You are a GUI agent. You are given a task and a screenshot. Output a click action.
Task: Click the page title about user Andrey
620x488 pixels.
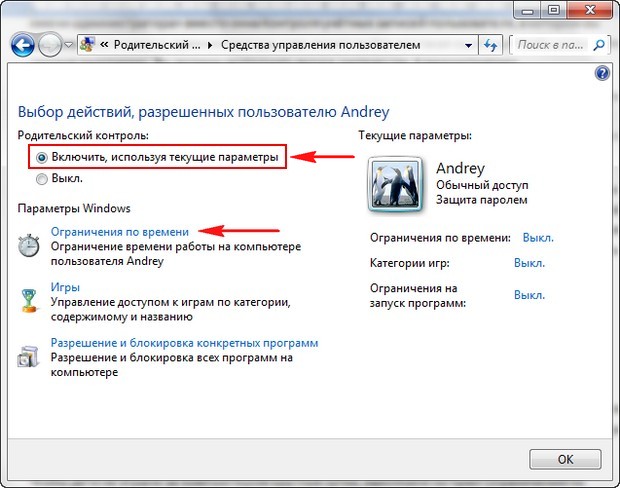(204, 112)
